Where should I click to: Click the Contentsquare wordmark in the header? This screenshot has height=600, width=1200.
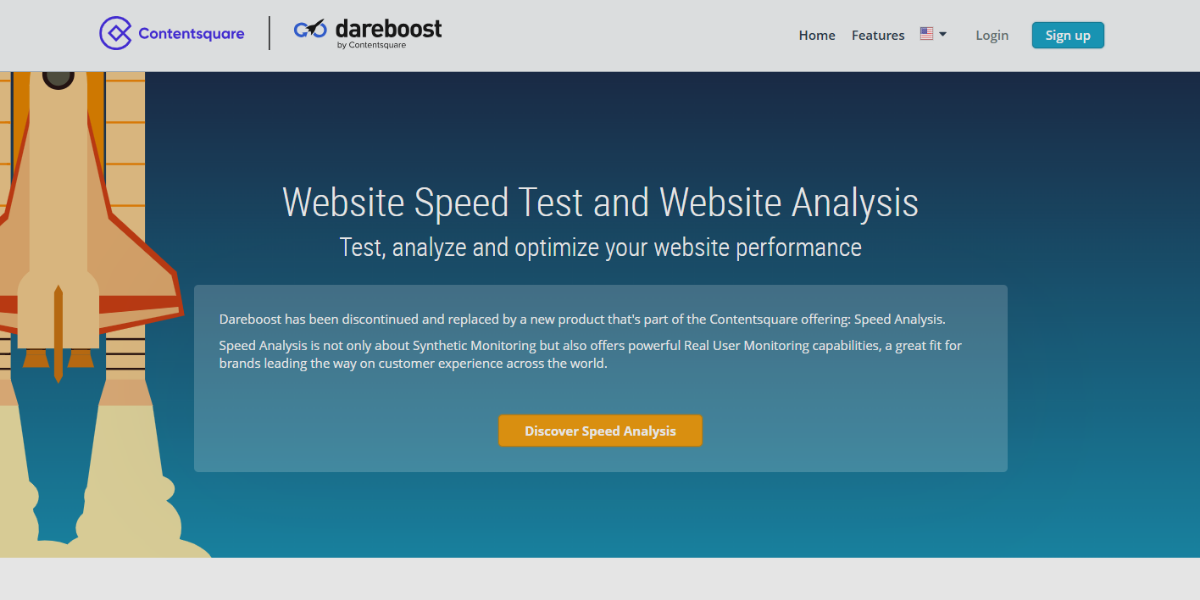tap(190, 32)
